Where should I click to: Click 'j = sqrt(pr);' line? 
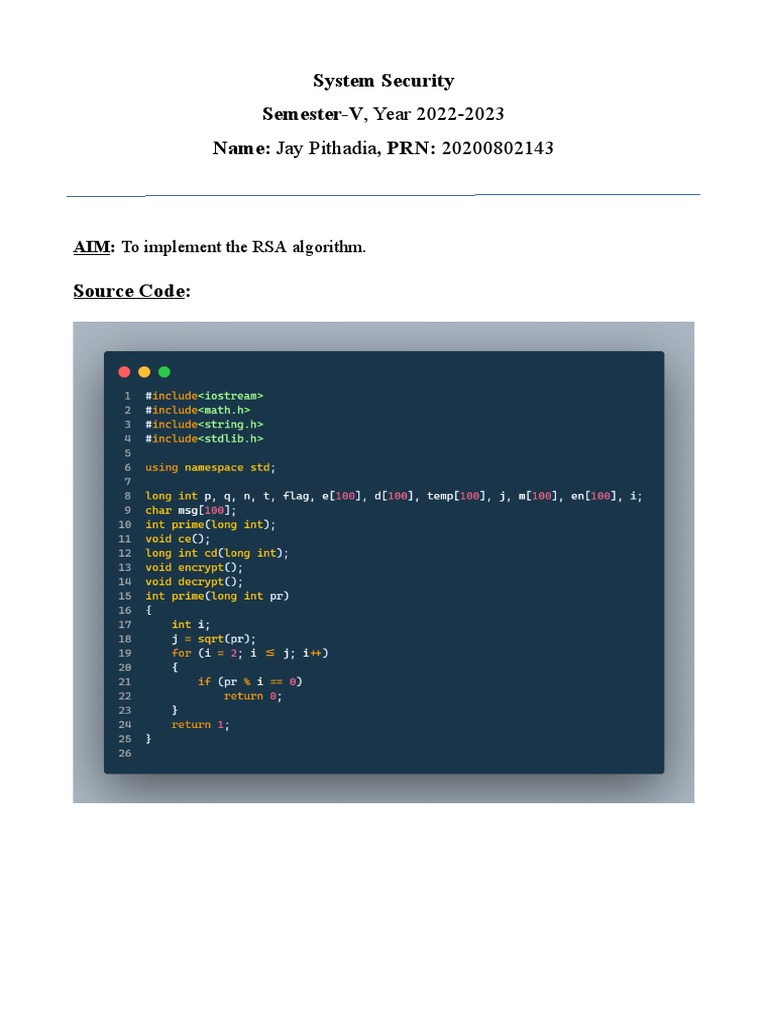pos(214,639)
